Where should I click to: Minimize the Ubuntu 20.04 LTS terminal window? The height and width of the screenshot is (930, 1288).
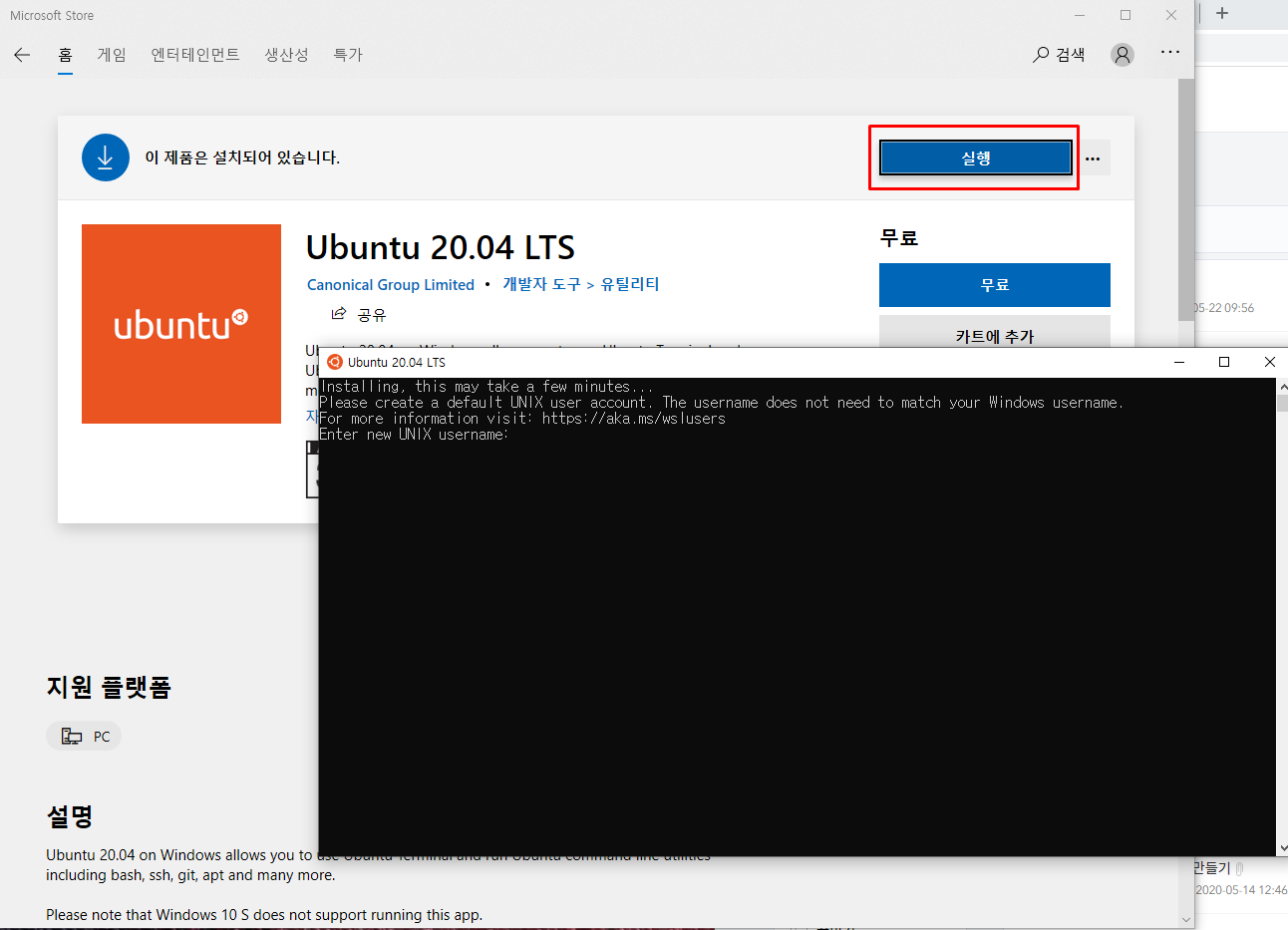tap(1179, 362)
